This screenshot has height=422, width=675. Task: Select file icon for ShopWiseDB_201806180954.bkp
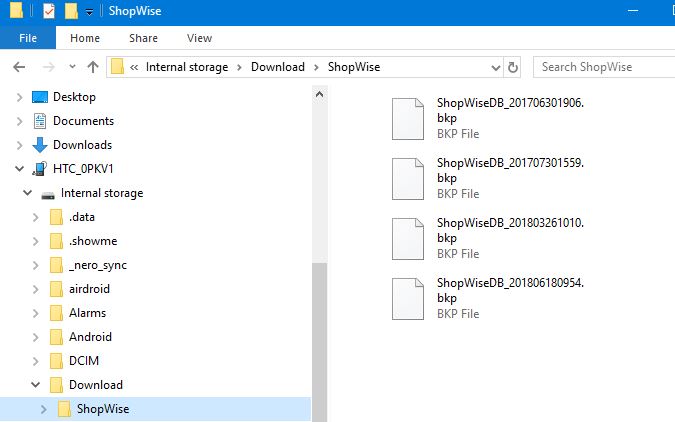[408, 299]
